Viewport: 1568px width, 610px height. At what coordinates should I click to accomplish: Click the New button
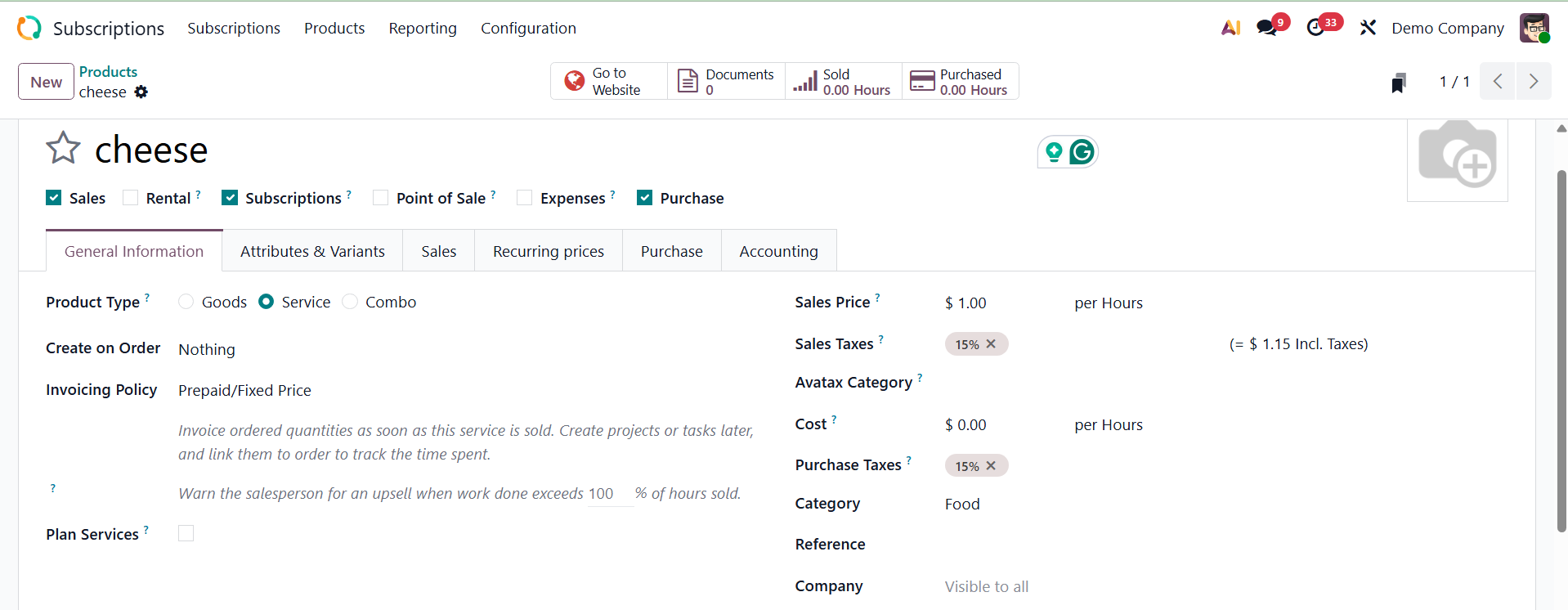pos(46,82)
